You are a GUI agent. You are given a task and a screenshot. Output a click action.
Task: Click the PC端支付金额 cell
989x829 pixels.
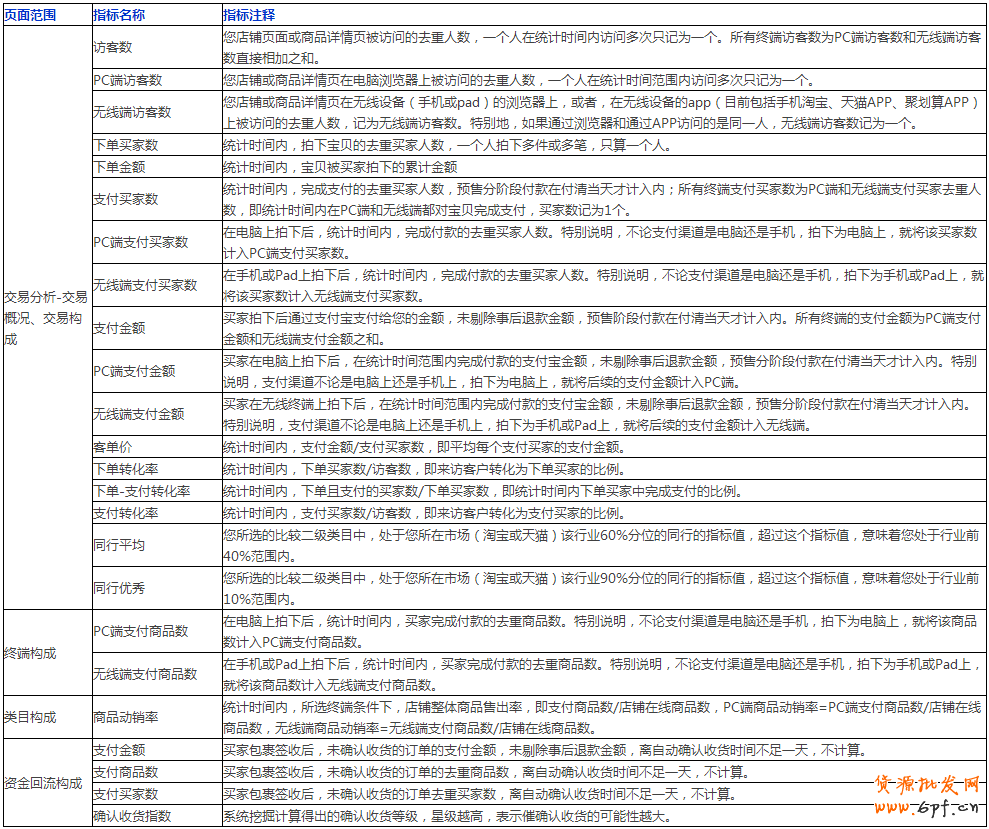tap(156, 372)
